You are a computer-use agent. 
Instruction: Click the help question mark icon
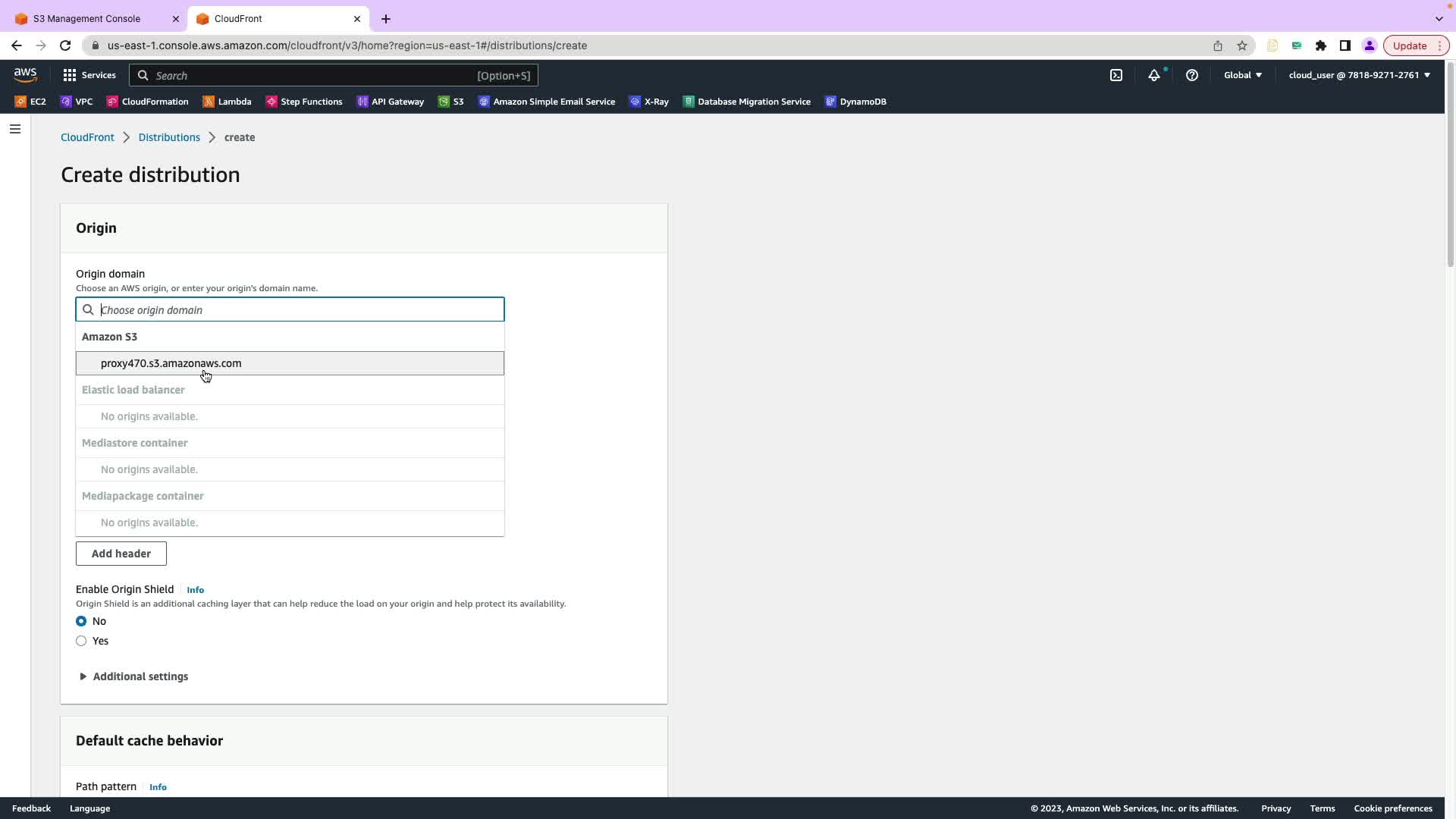pos(1192,75)
